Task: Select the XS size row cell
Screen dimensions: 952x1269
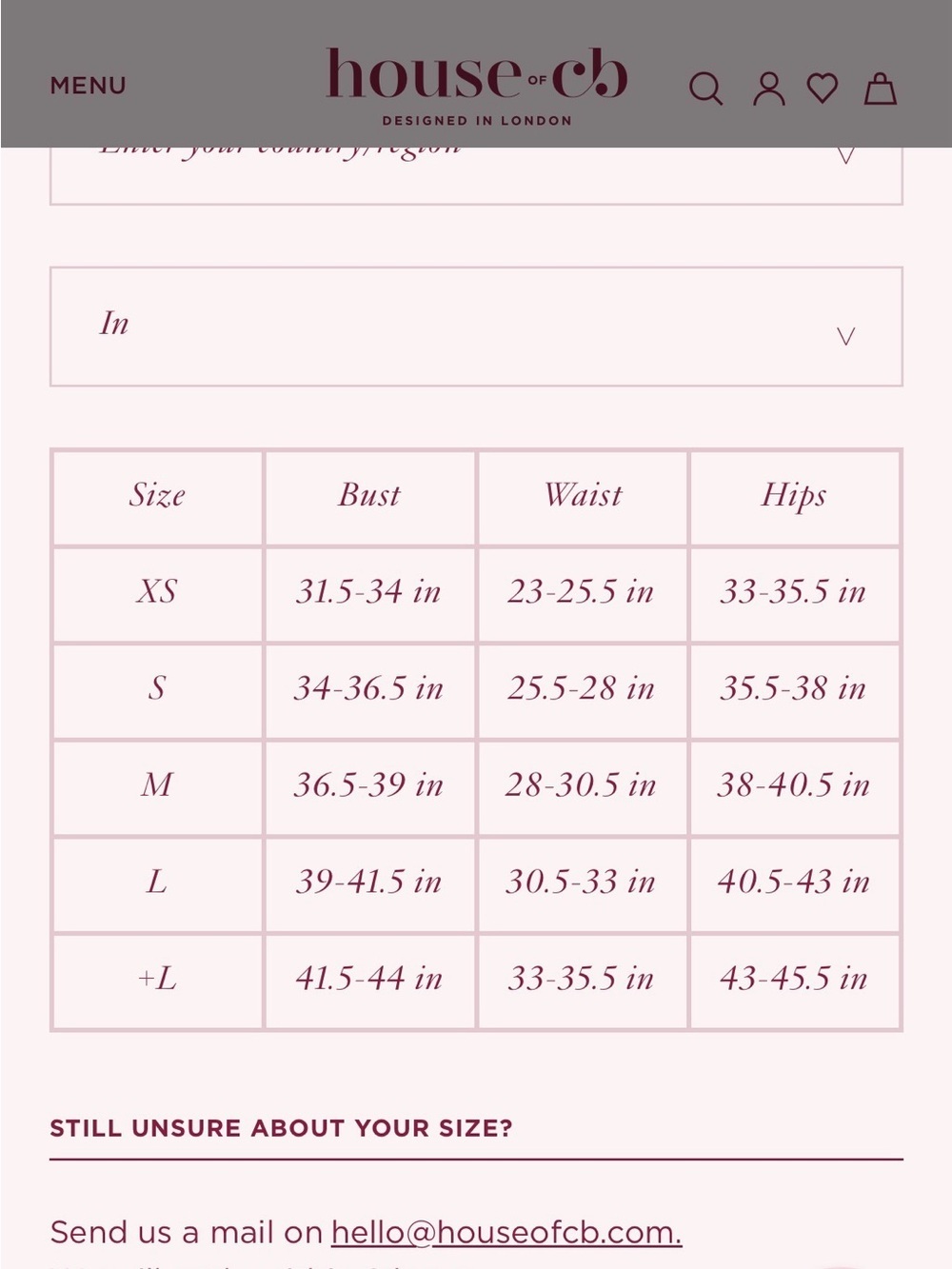Action: pos(157,592)
